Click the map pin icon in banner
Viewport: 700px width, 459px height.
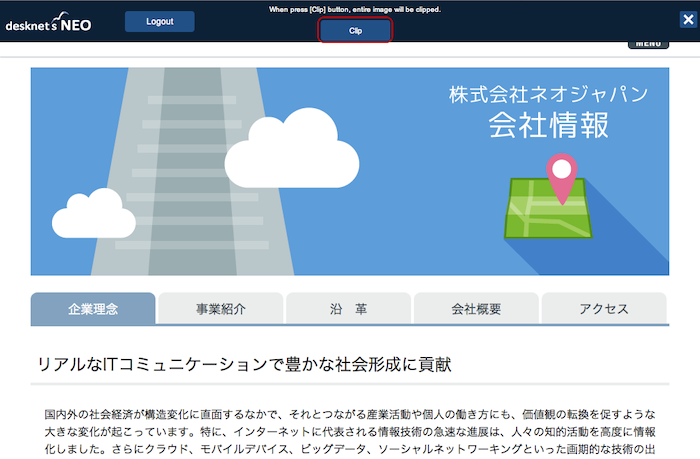click(562, 179)
